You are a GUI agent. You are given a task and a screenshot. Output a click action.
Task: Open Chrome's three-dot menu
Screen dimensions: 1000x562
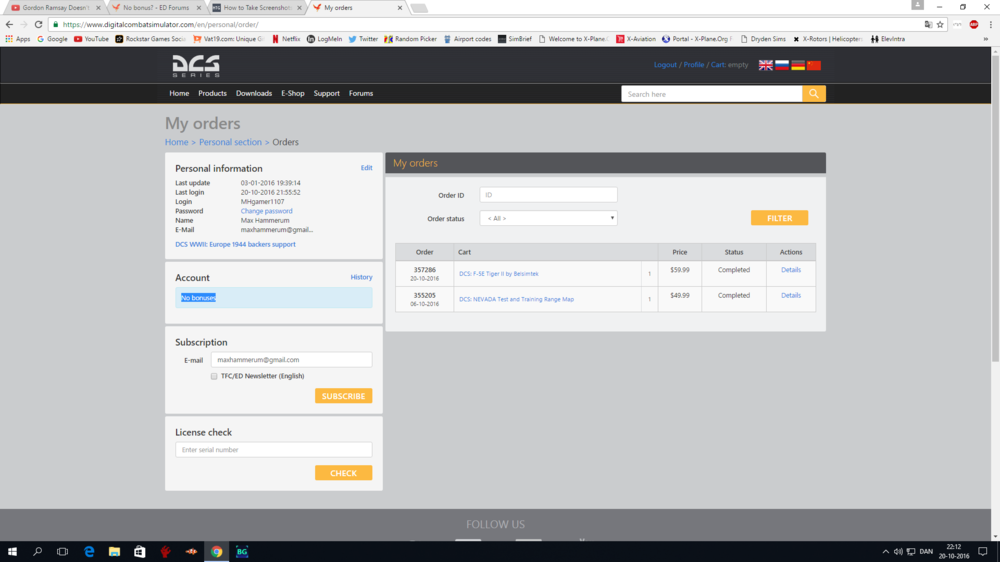coord(990,24)
